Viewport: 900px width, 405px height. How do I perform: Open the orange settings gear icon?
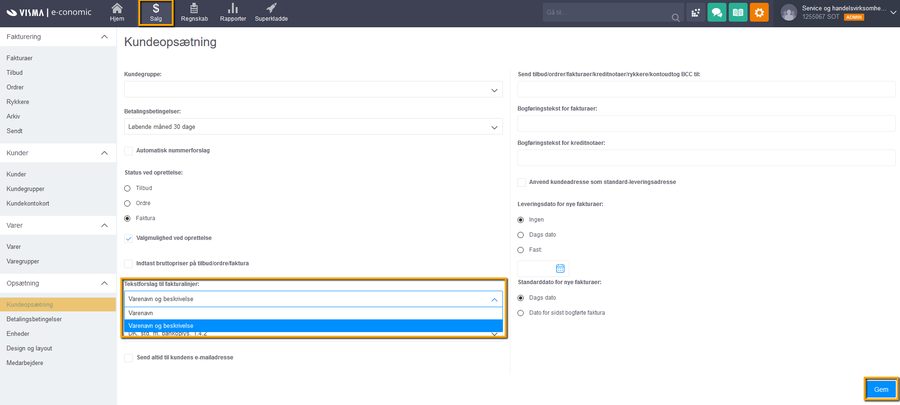(760, 13)
